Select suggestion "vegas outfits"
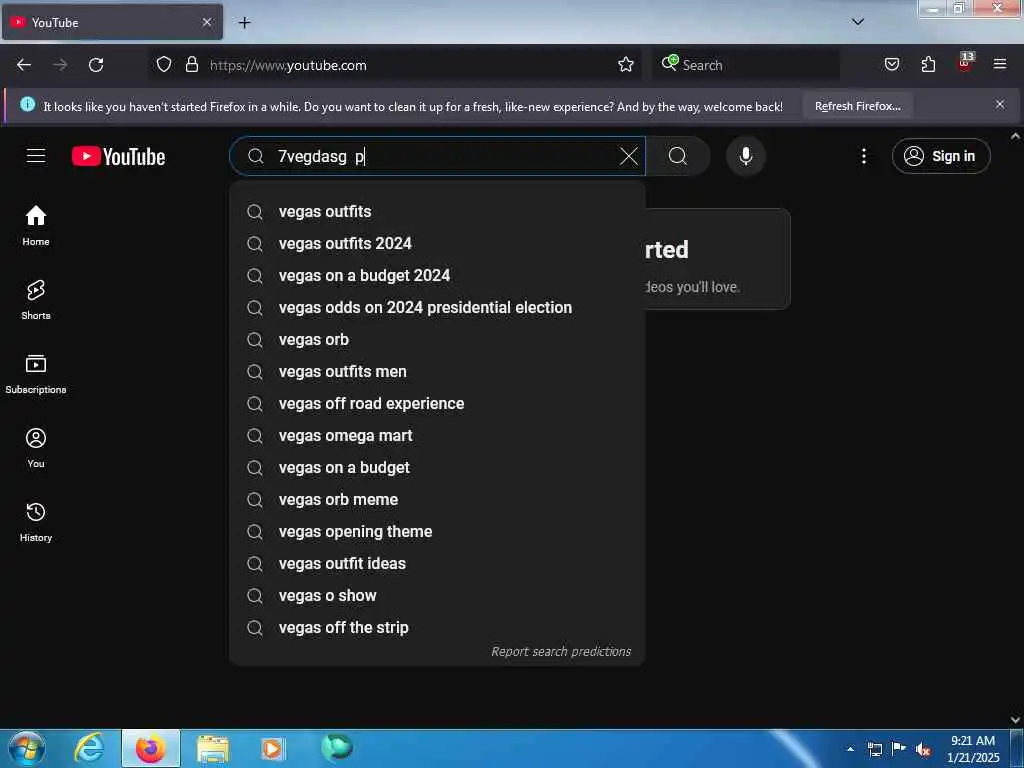 (437, 212)
